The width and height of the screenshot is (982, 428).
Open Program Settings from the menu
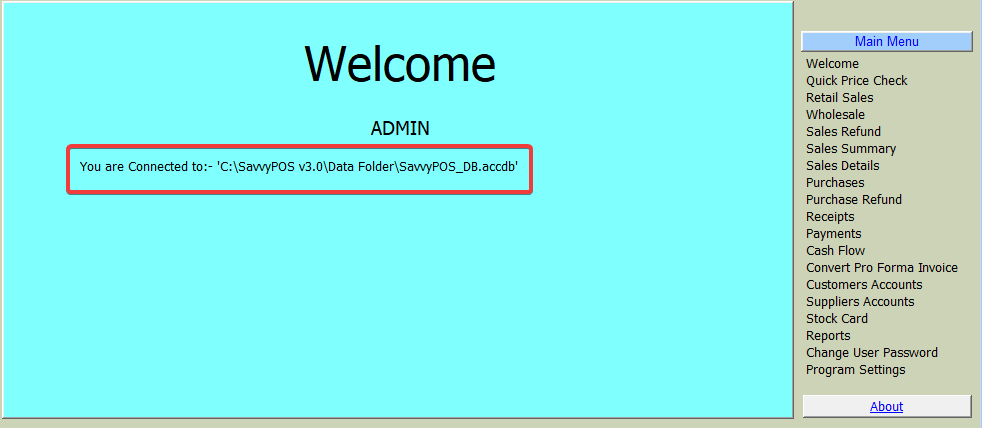855,370
